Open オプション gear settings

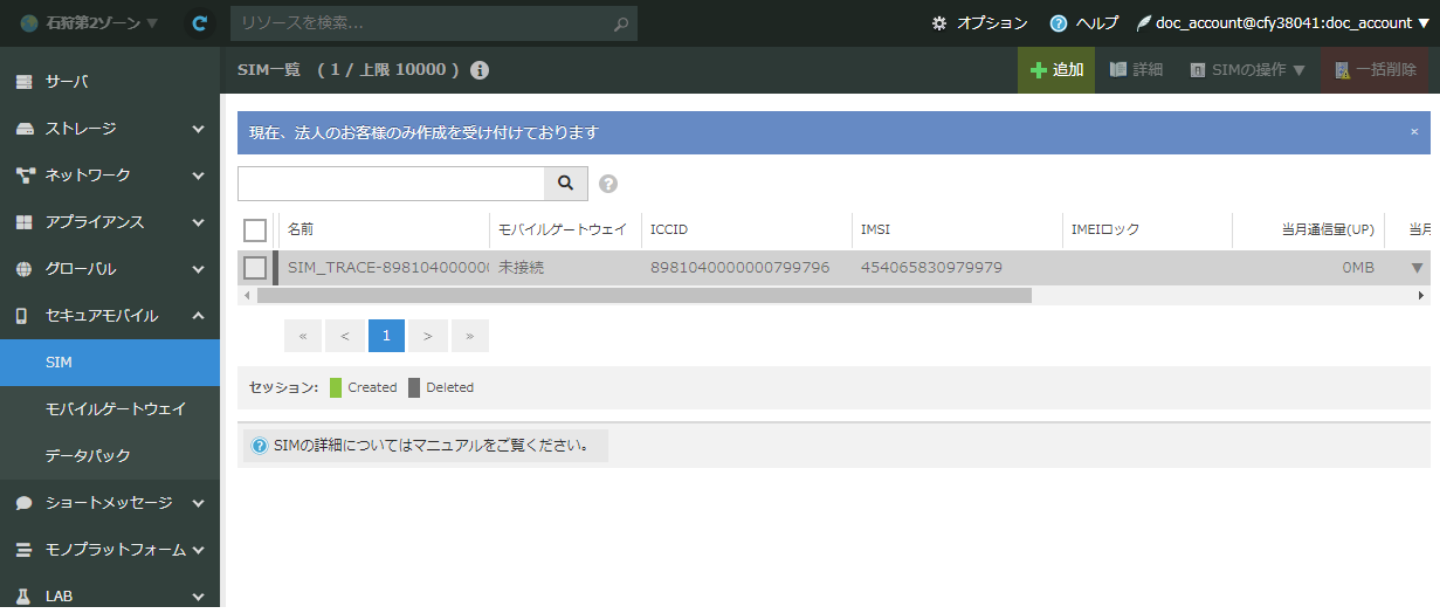point(979,23)
